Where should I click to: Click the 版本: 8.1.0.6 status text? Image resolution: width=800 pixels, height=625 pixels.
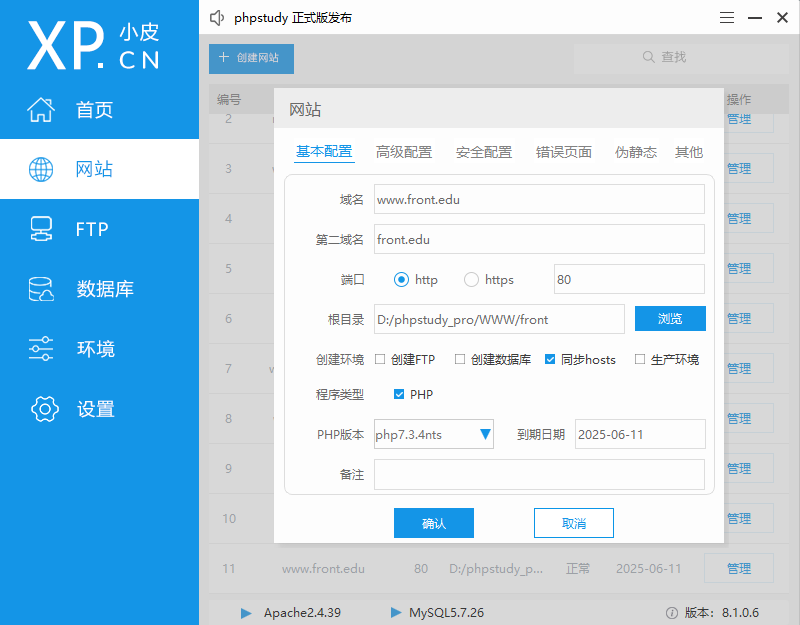point(721,613)
